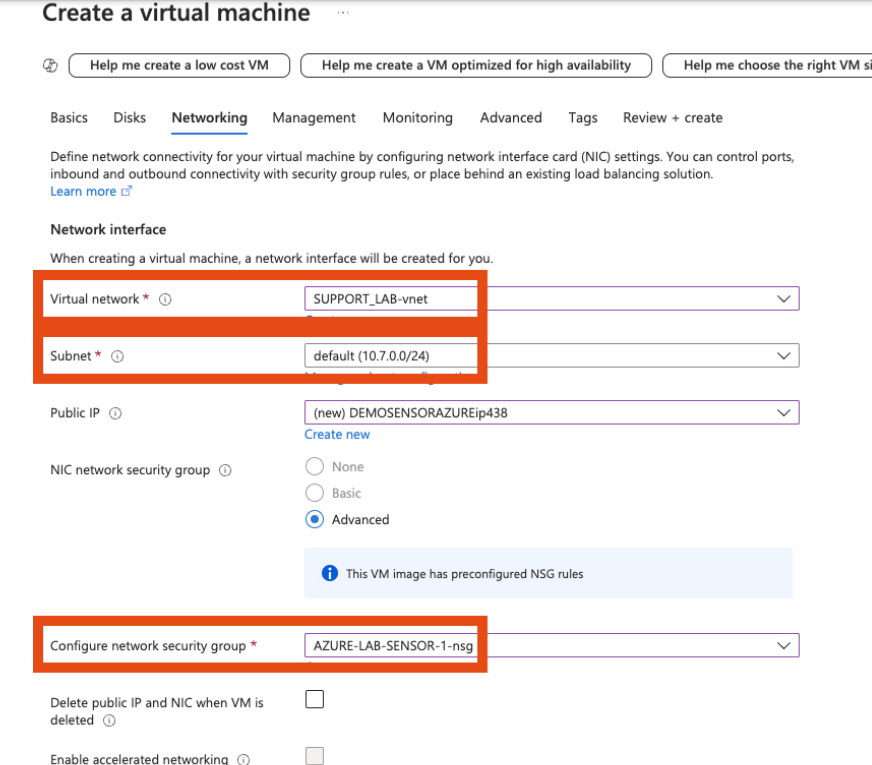The width and height of the screenshot is (872, 765).
Task: Go to the Management tab
Action: (314, 118)
